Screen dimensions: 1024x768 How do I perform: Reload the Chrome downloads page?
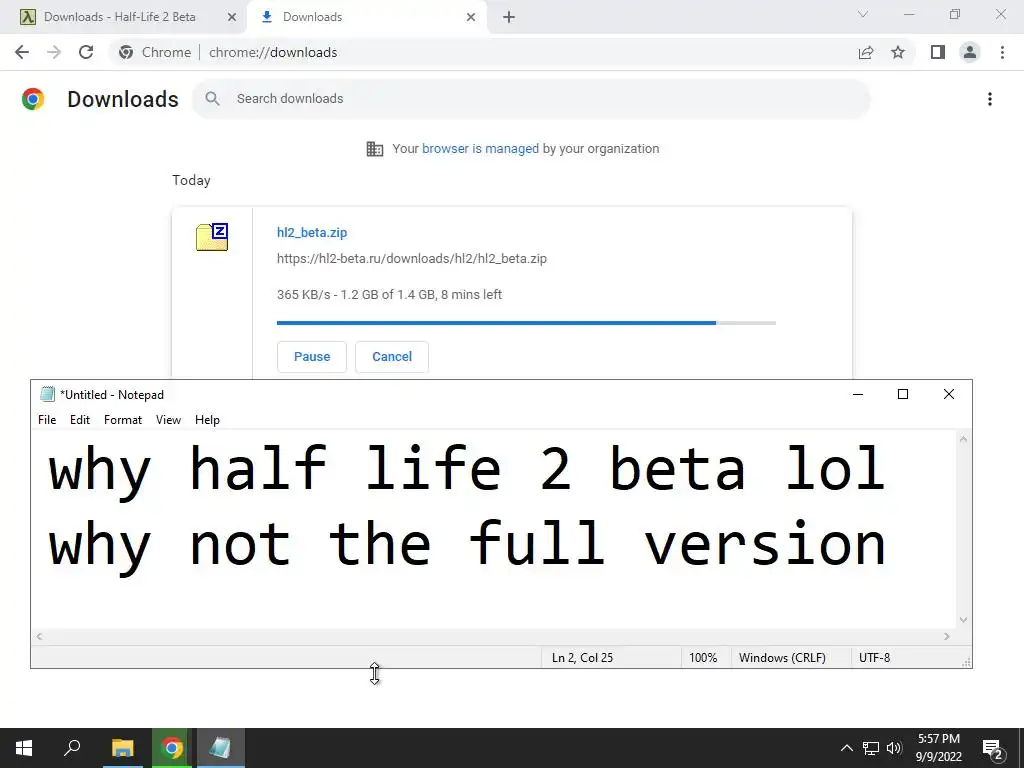86,52
